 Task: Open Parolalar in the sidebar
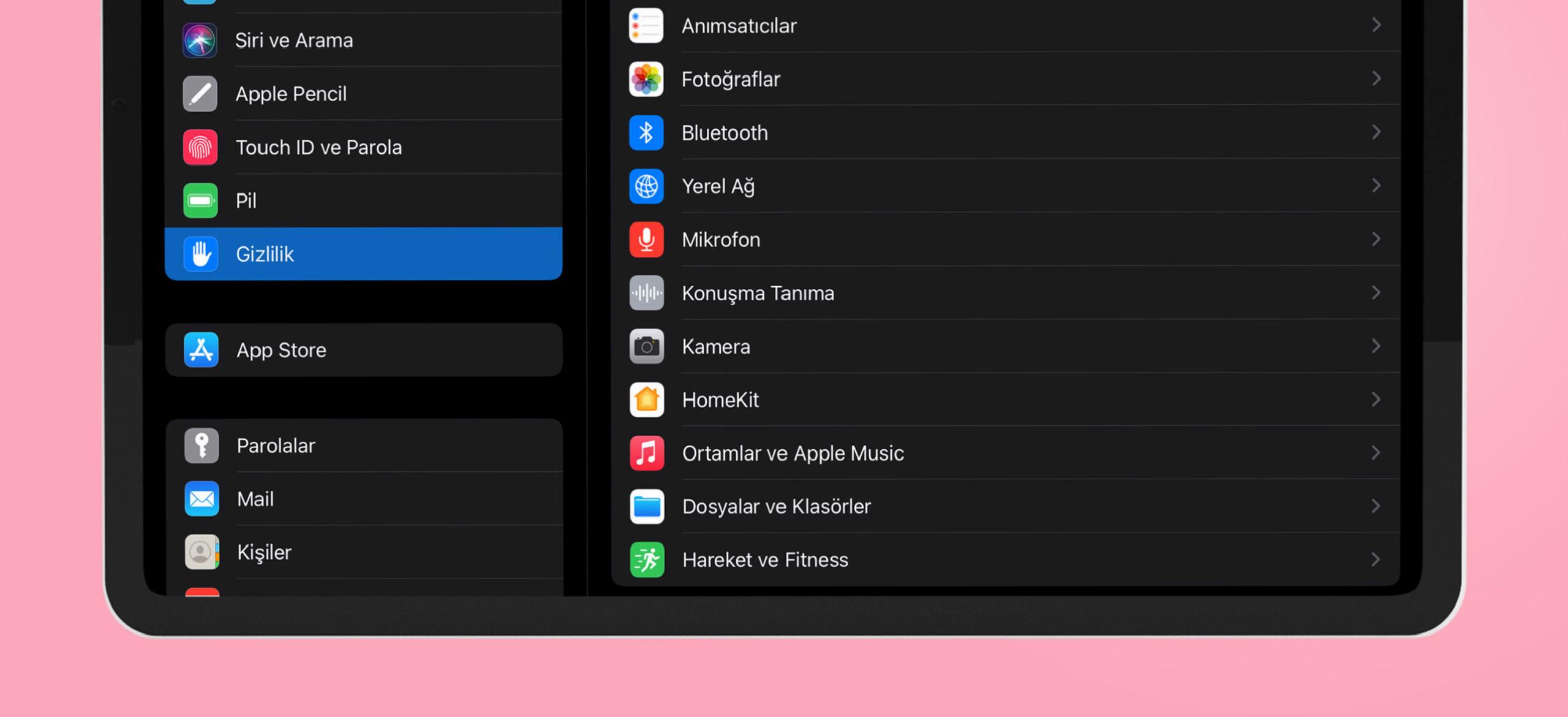[x=364, y=446]
